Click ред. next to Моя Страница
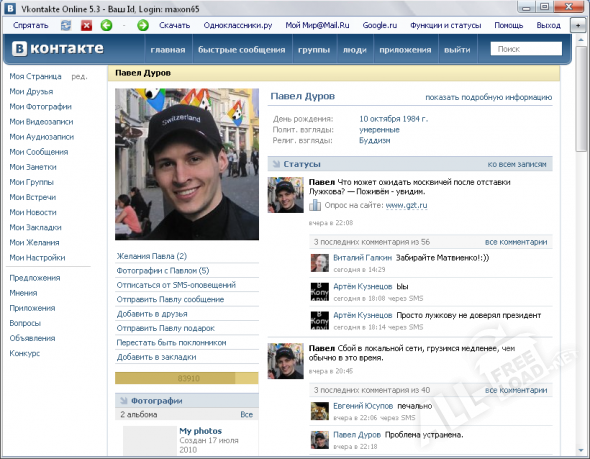The width and height of the screenshot is (590, 459). coord(79,77)
